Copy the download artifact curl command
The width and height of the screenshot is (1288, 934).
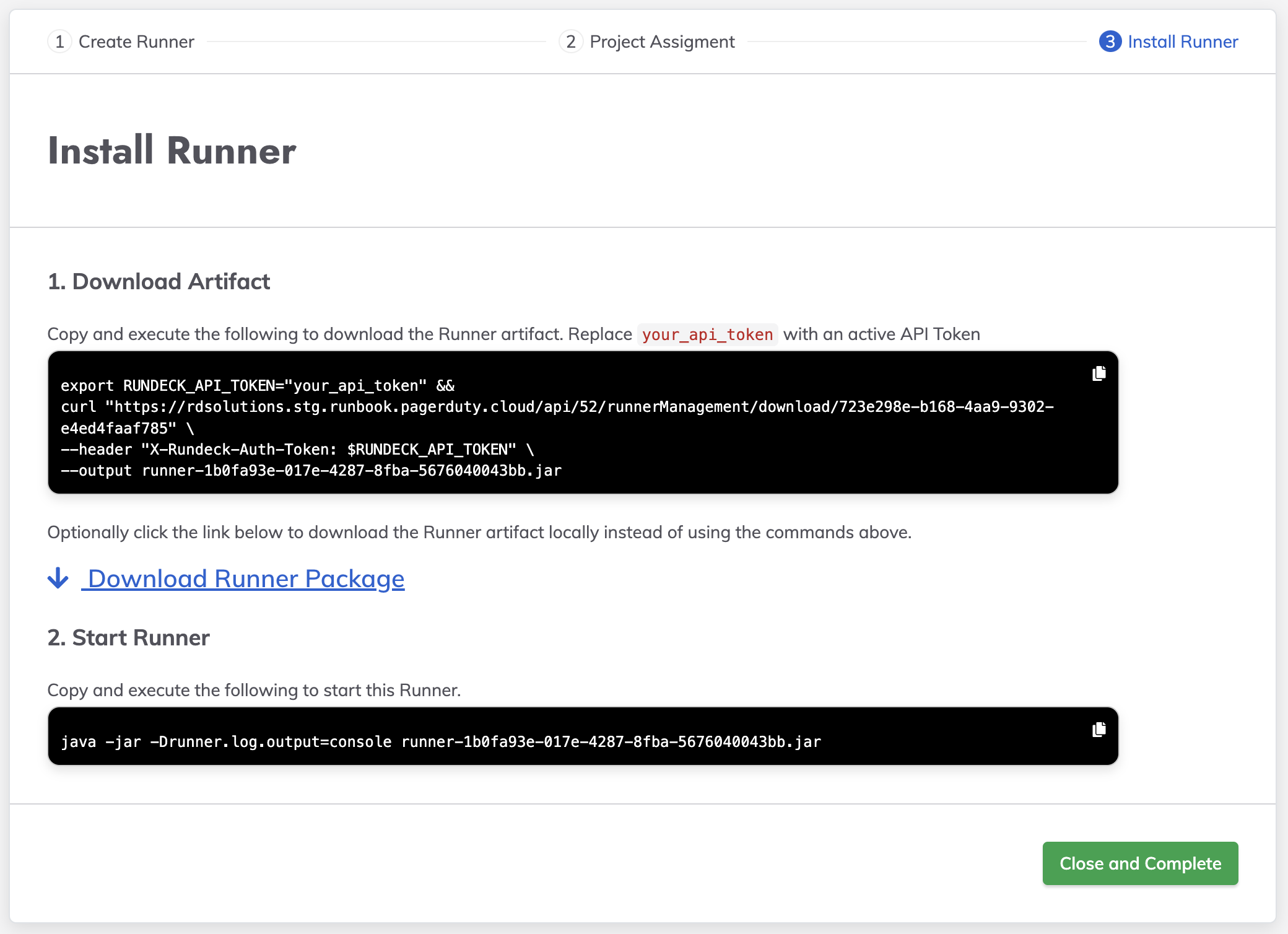1099,373
